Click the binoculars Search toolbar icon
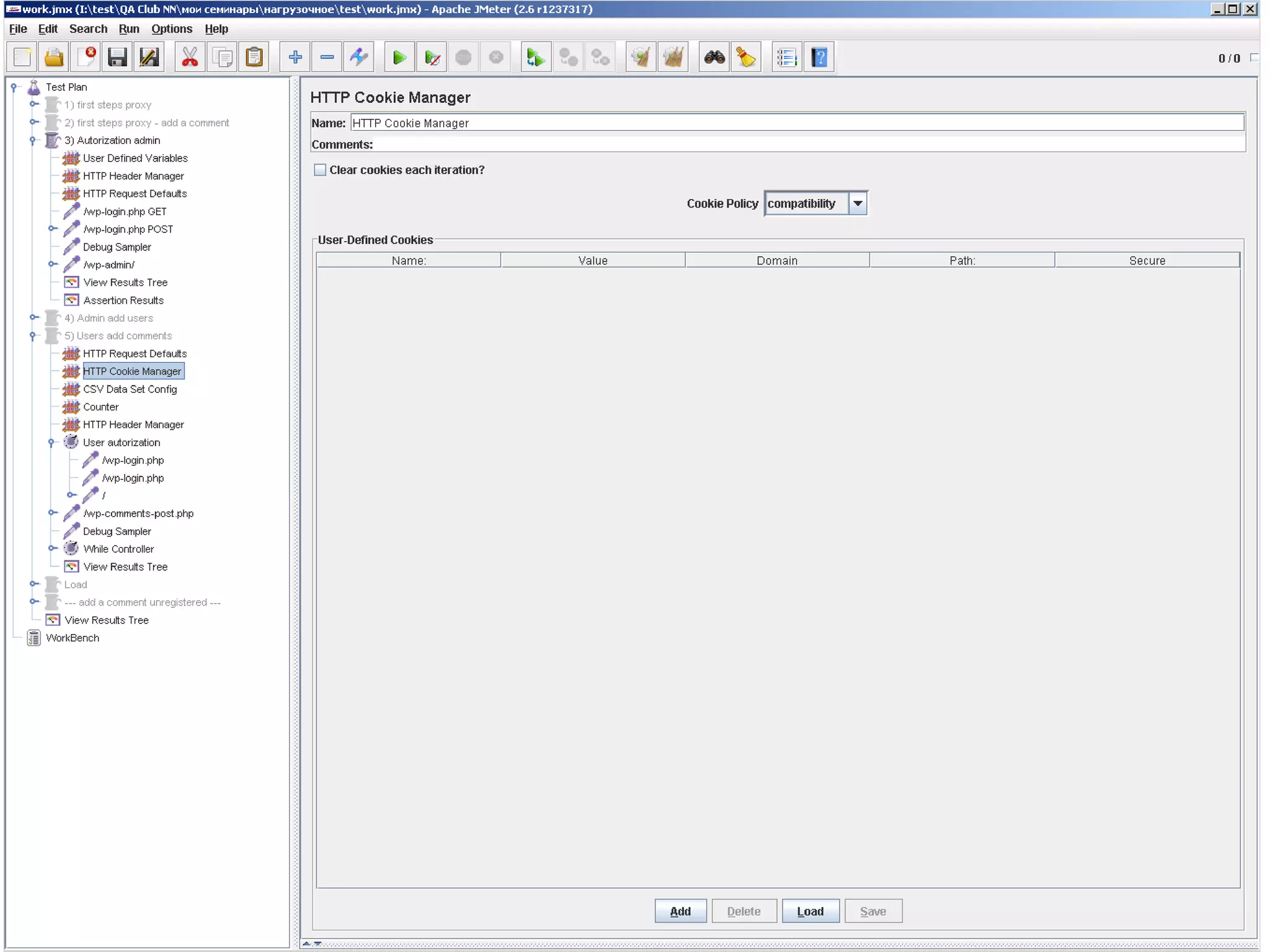1270x952 pixels. point(714,58)
